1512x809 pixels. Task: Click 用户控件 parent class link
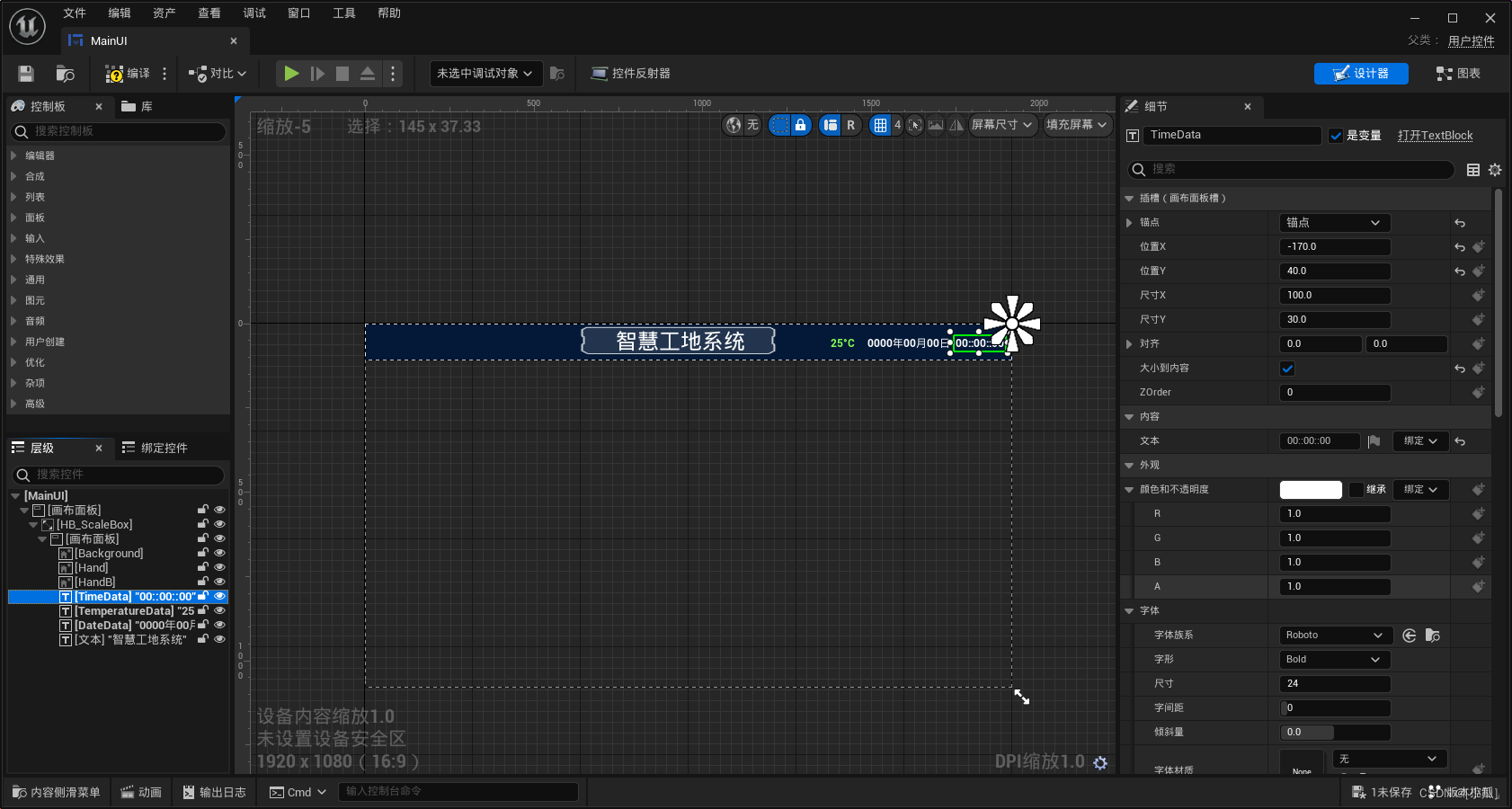coord(1472,41)
